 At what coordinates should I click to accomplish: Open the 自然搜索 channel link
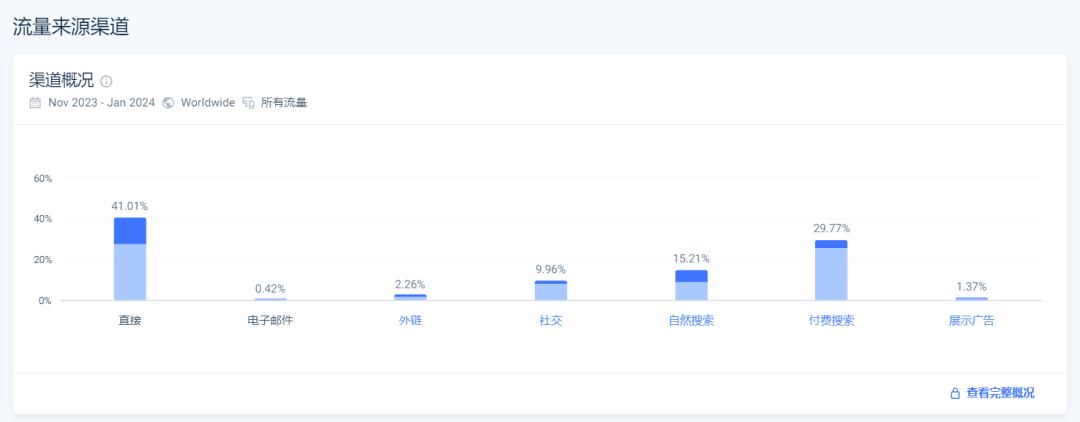(x=691, y=321)
